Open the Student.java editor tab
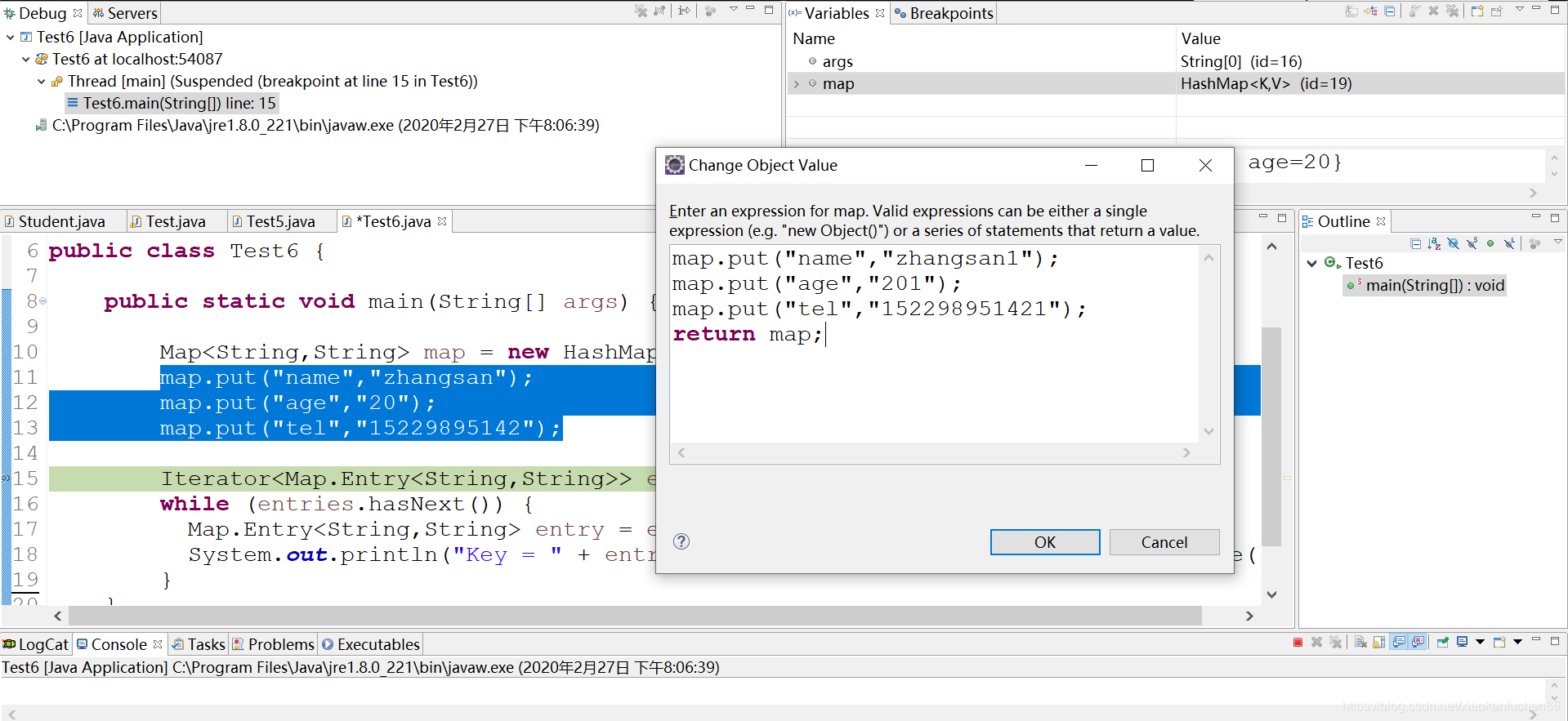Screen dimensions: 1568x721 [x=61, y=221]
